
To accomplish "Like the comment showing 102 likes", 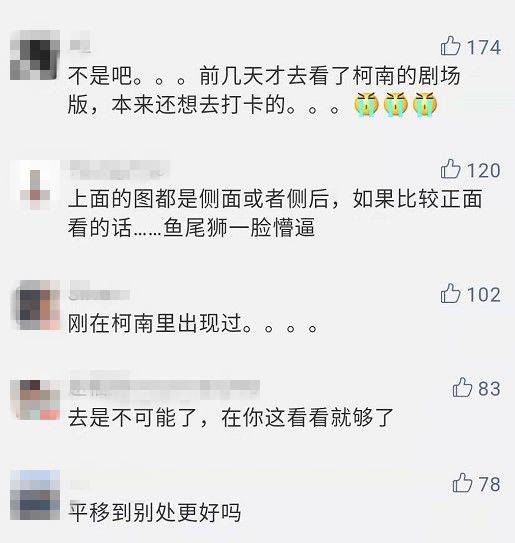I will pyautogui.click(x=450, y=293).
